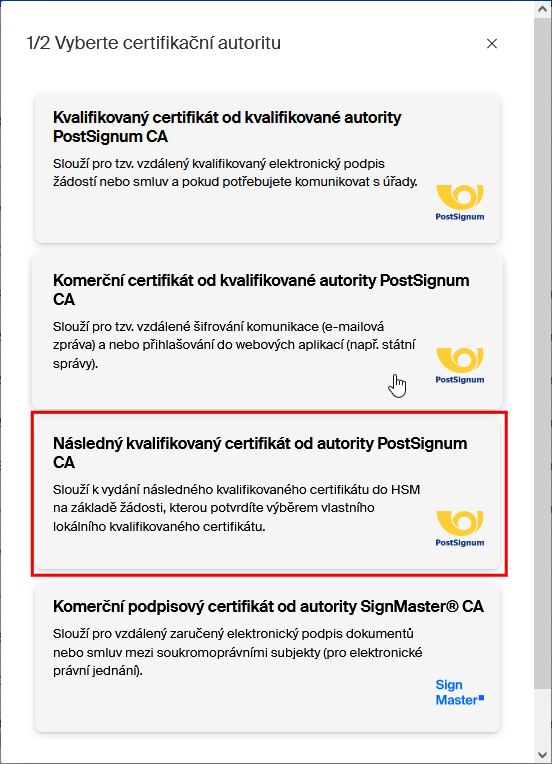Select Kvalifikovaný certifikát PostSignum CA heading

click(227, 127)
